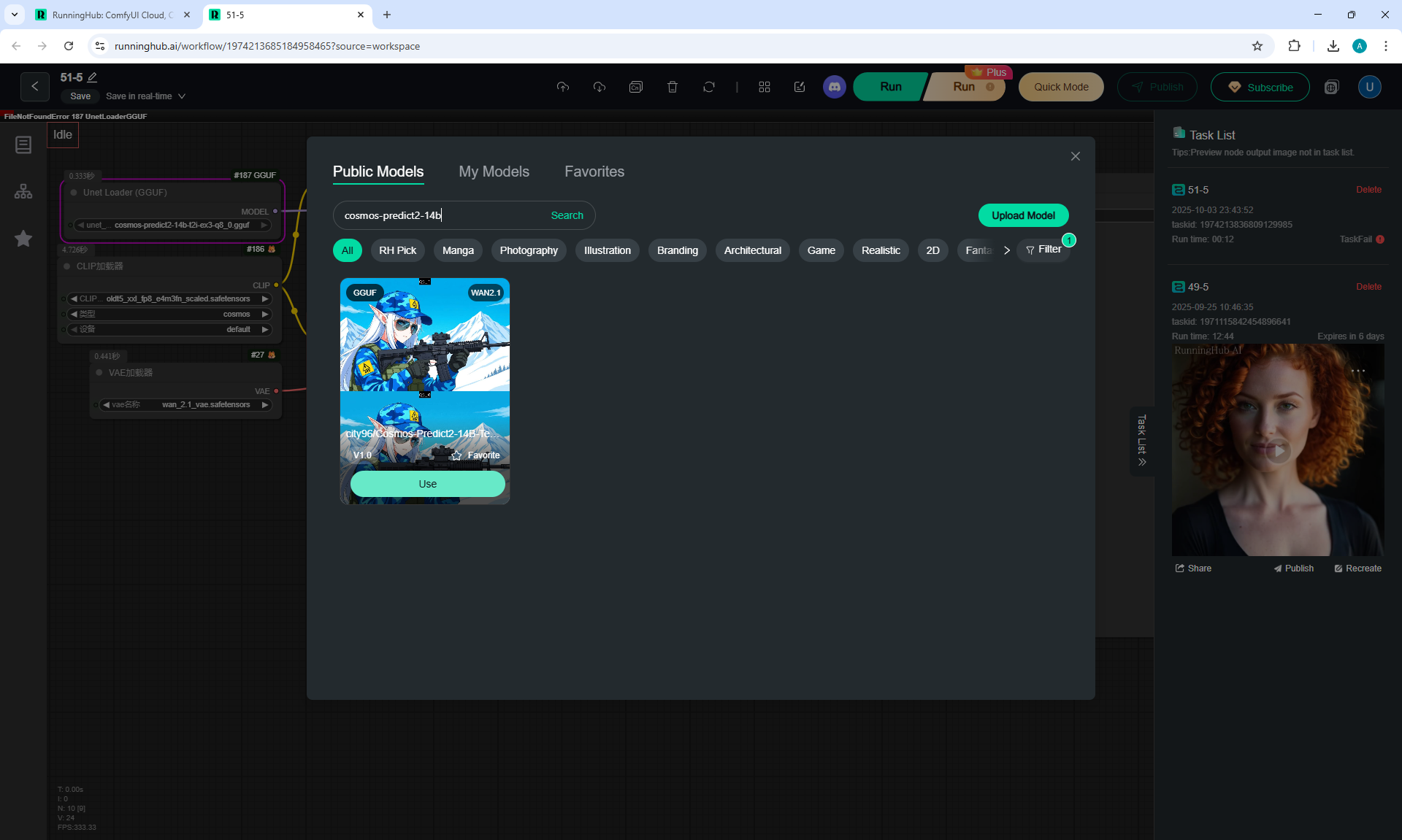This screenshot has height=840, width=1402.
Task: Toggle Favorite star on model card
Action: (457, 455)
